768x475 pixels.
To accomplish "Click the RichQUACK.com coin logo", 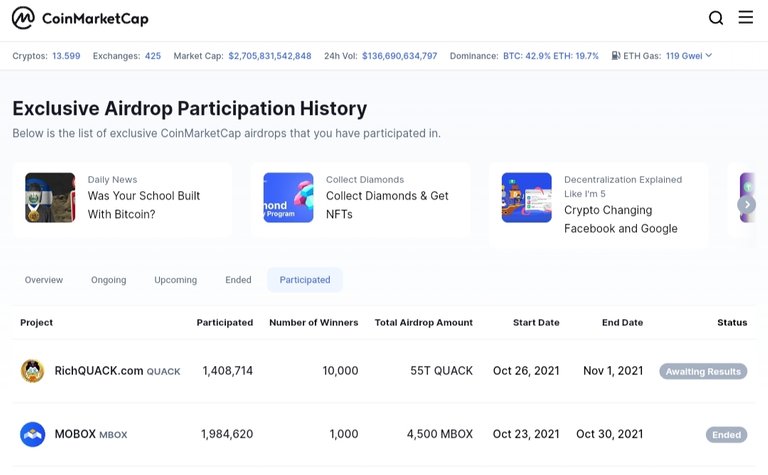I will (x=32, y=371).
